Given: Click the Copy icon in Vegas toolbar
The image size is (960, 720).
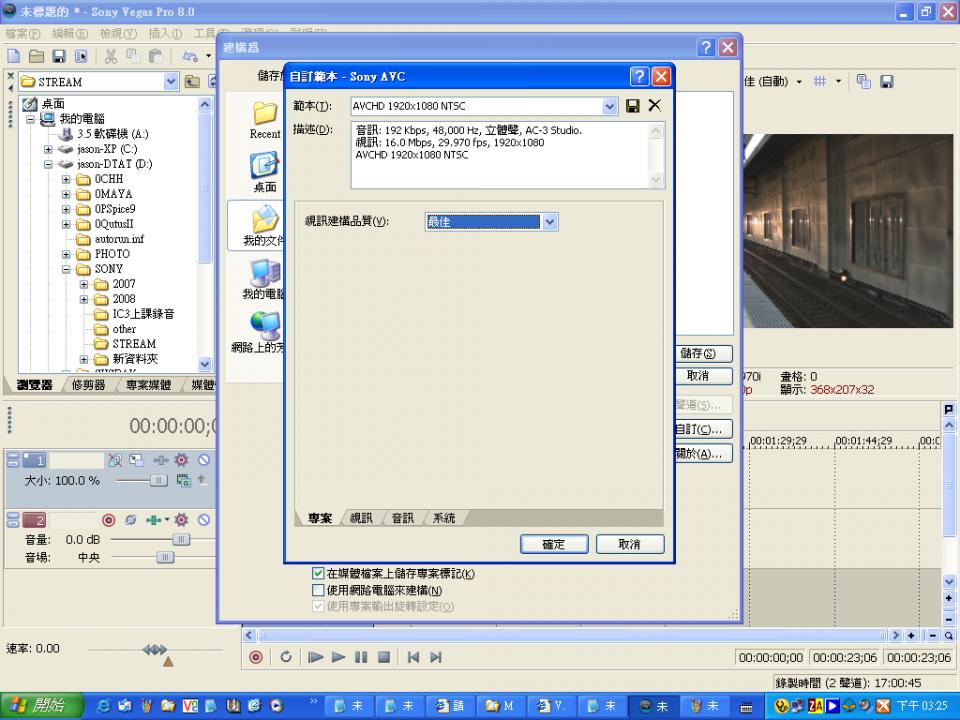Looking at the screenshot, I should click(x=133, y=56).
